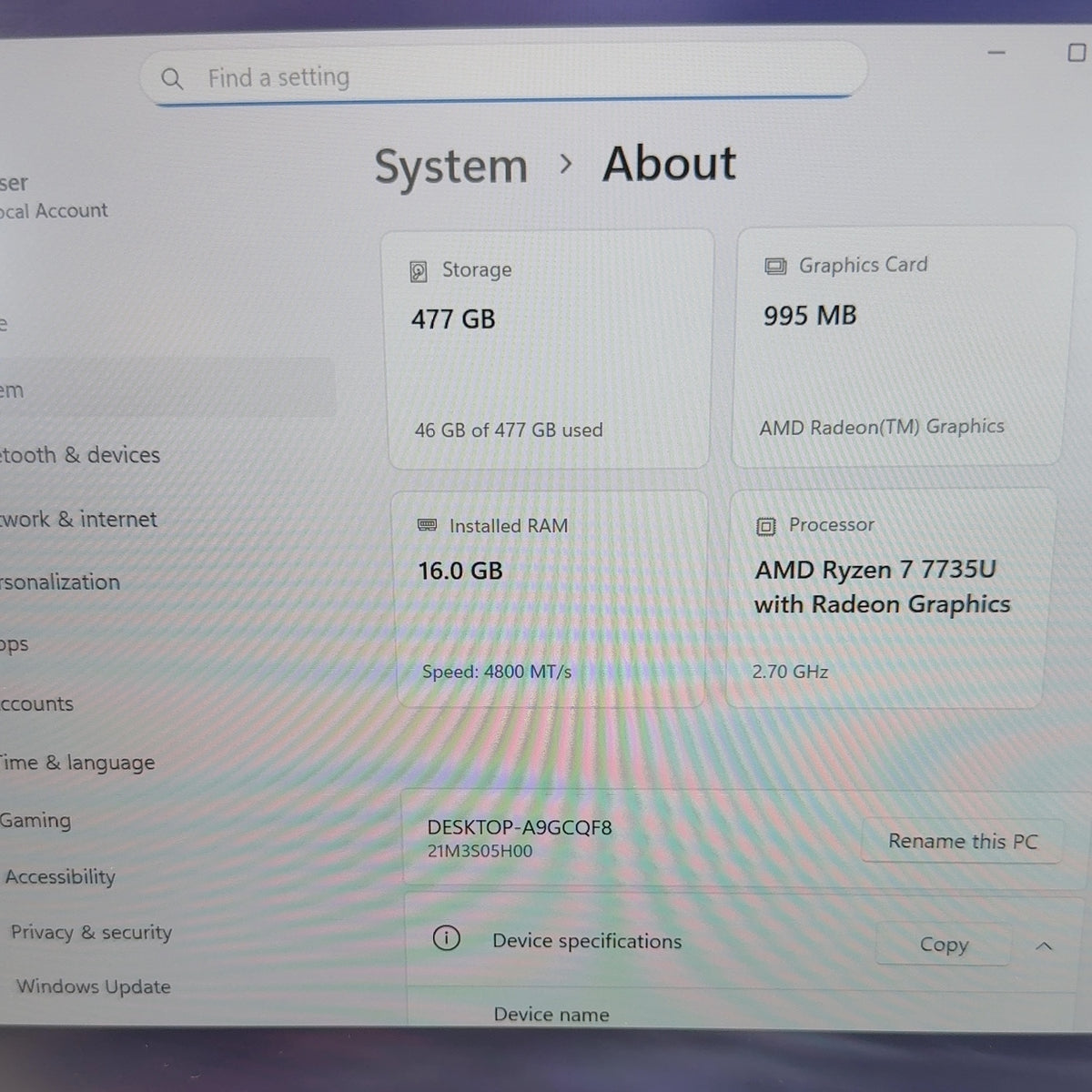Click the Local Account user profile
Image resolution: width=1092 pixels, height=1092 pixels.
pyautogui.click(x=54, y=197)
